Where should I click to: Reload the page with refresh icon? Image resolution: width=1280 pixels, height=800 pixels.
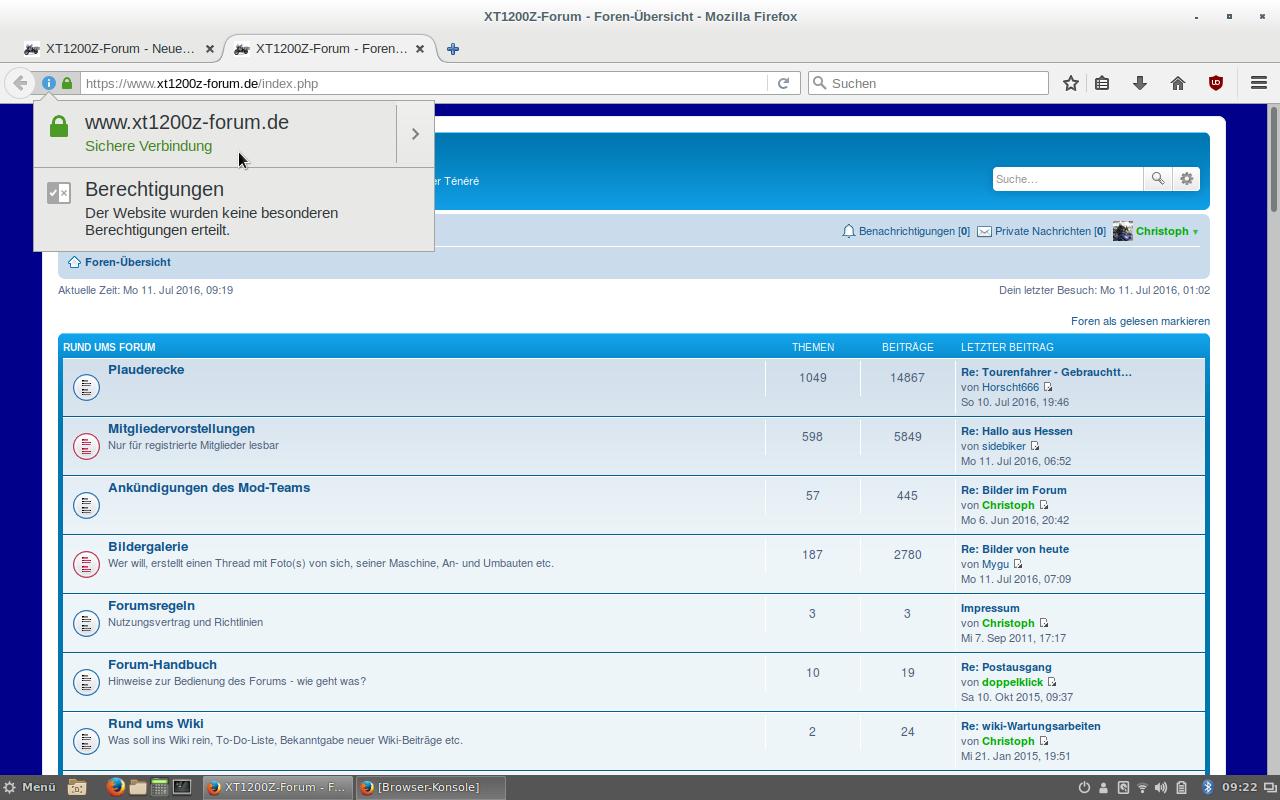(x=783, y=83)
